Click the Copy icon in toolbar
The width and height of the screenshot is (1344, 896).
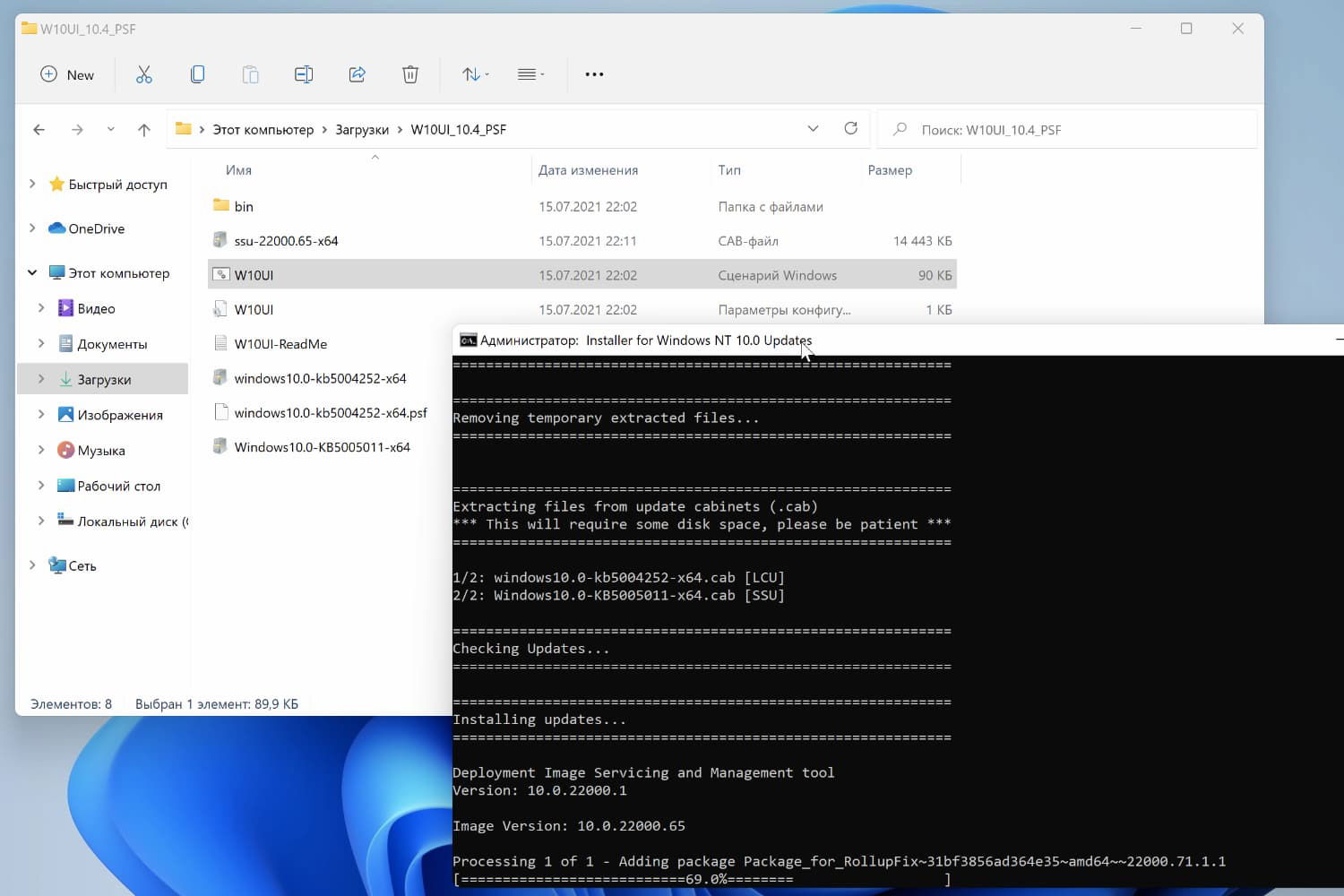coord(197,75)
